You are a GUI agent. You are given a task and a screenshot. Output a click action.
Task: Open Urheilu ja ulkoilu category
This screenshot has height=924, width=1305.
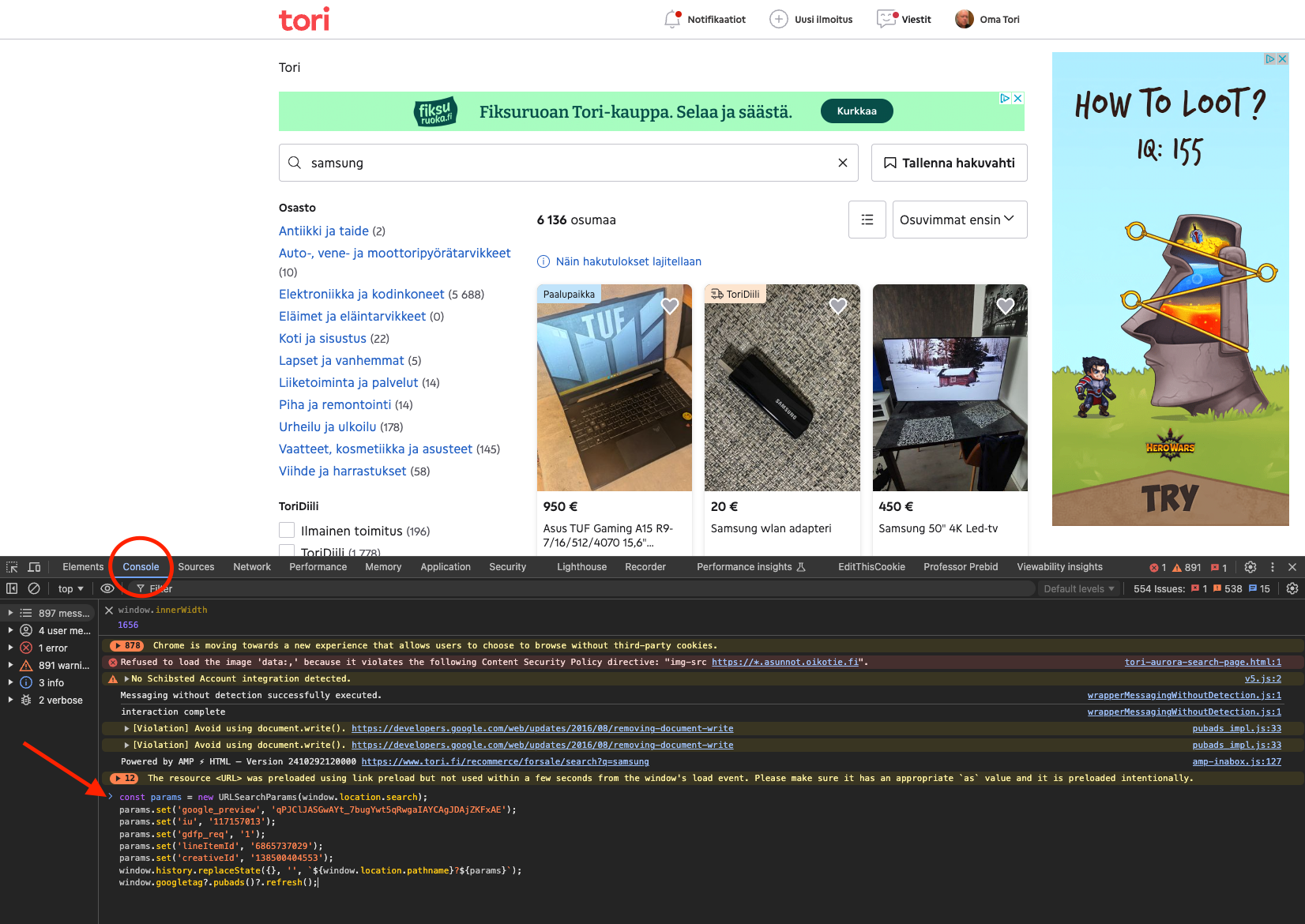point(328,426)
